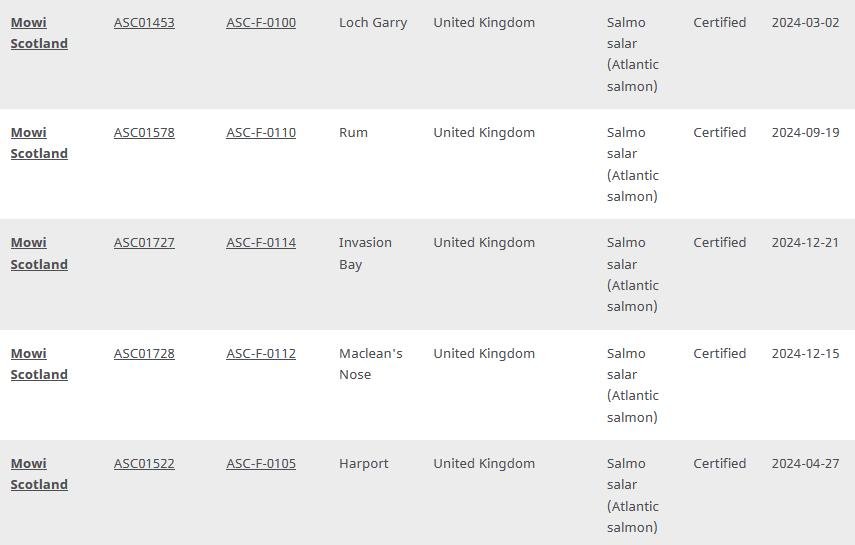This screenshot has height=545, width=855.
Task: Open the ASC01727 certificate link
Action: (144, 242)
